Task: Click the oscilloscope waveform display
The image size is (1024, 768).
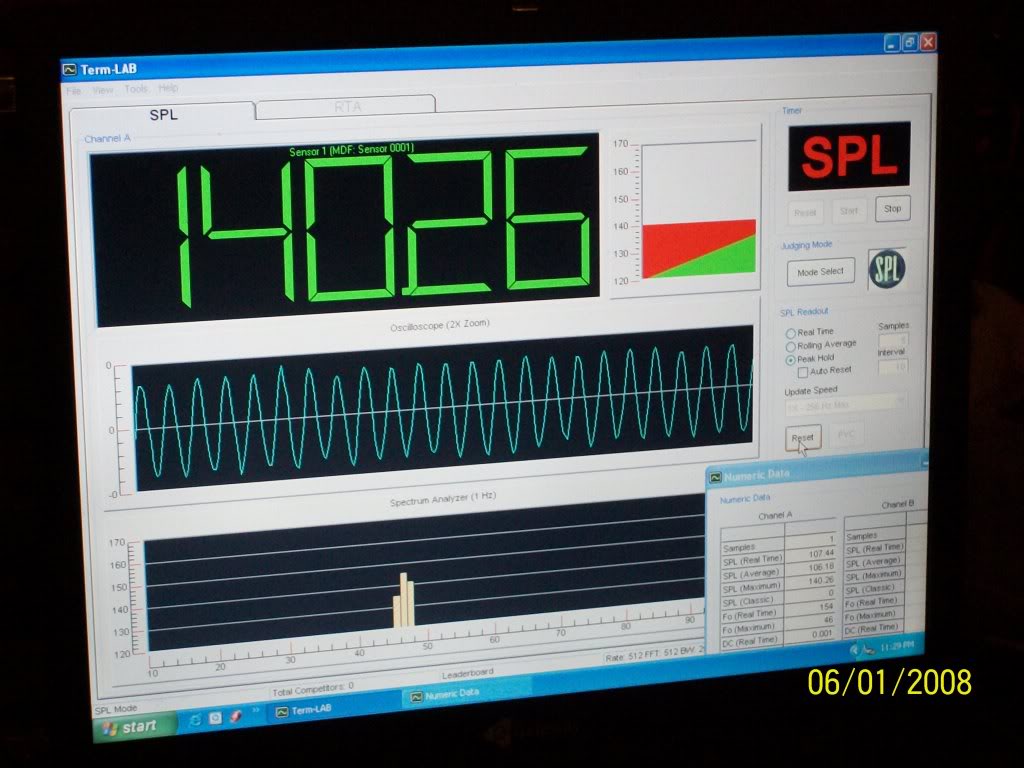Action: click(443, 408)
